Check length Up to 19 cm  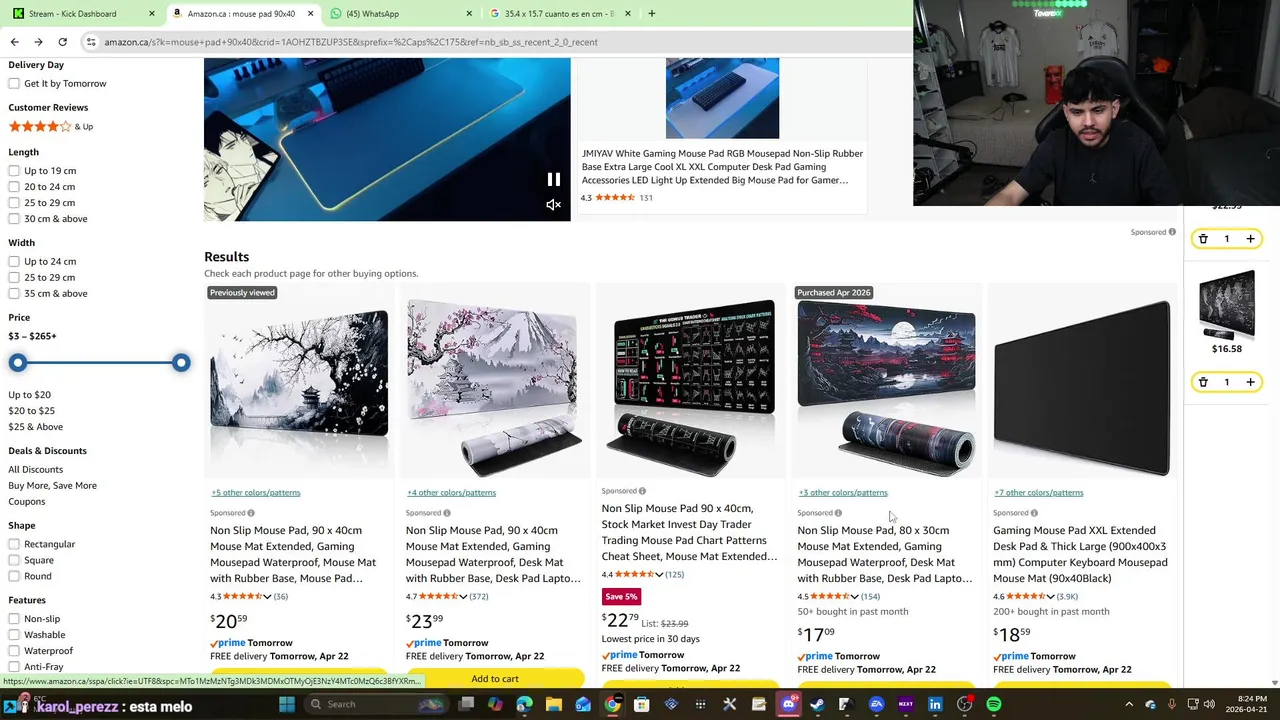[x=14, y=171]
